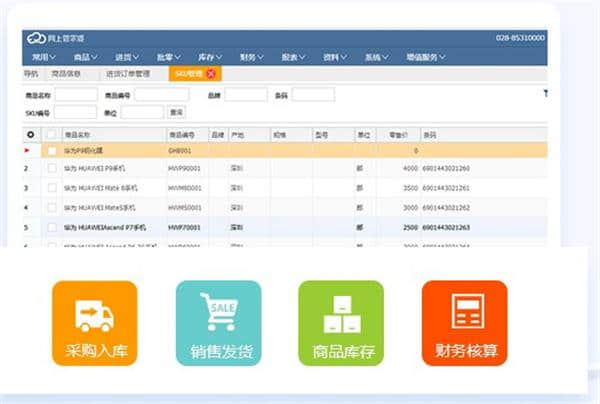Close the SKU管理 tab with X
This screenshot has height=404, width=600.
[211, 74]
